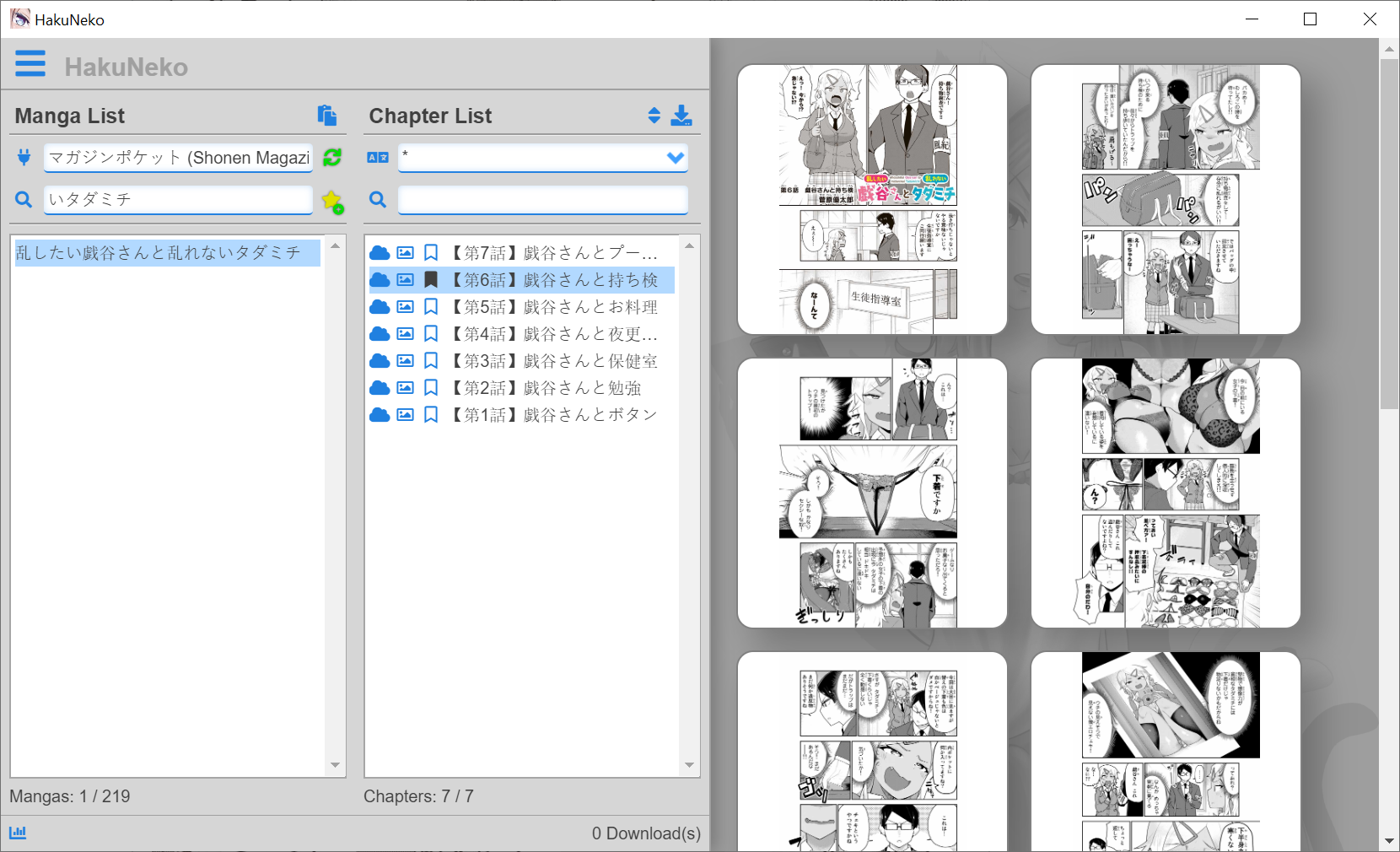
Task: Open statistics via the chart icon bottom left
Action: [18, 833]
